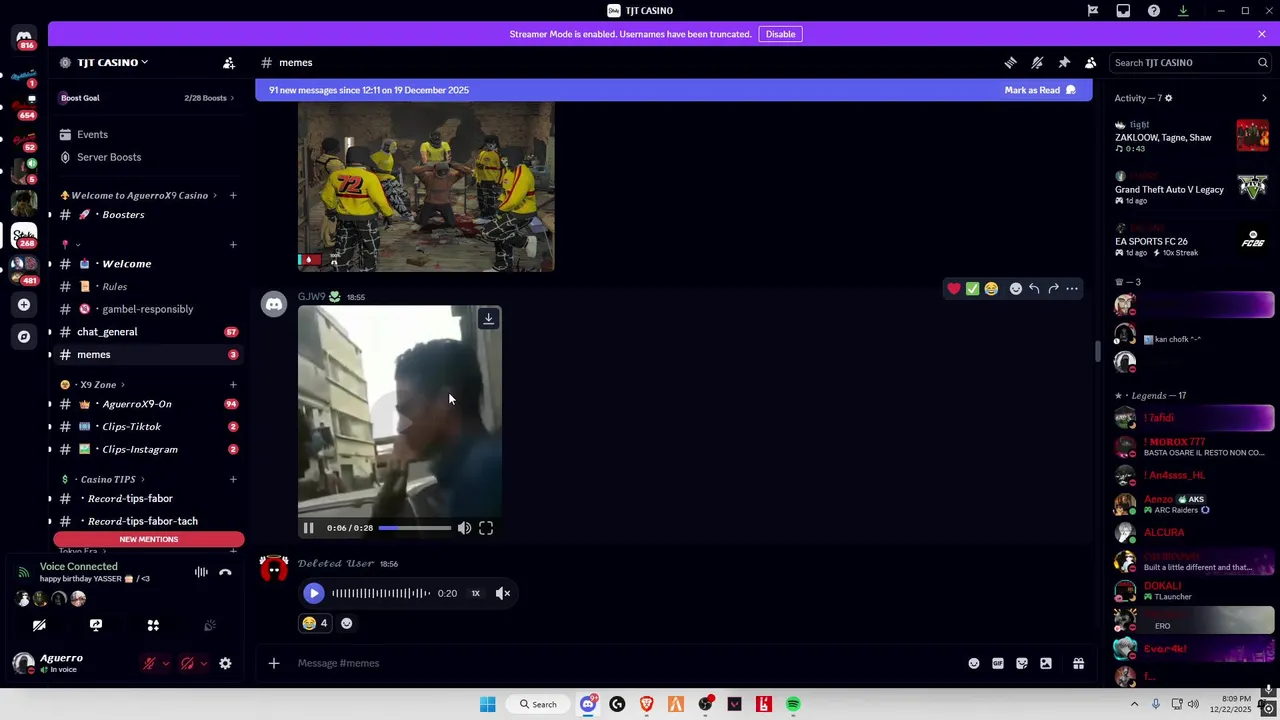This screenshot has width=1280, height=720.
Task: Toggle video fullscreen mode
Action: [x=486, y=528]
